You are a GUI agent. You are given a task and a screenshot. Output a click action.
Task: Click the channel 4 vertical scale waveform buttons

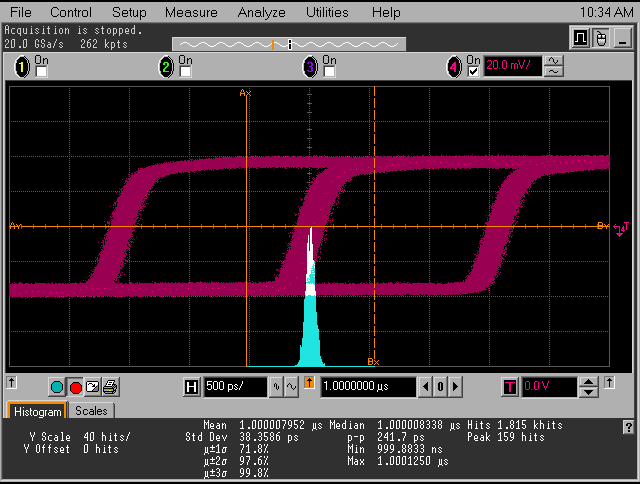(553, 66)
